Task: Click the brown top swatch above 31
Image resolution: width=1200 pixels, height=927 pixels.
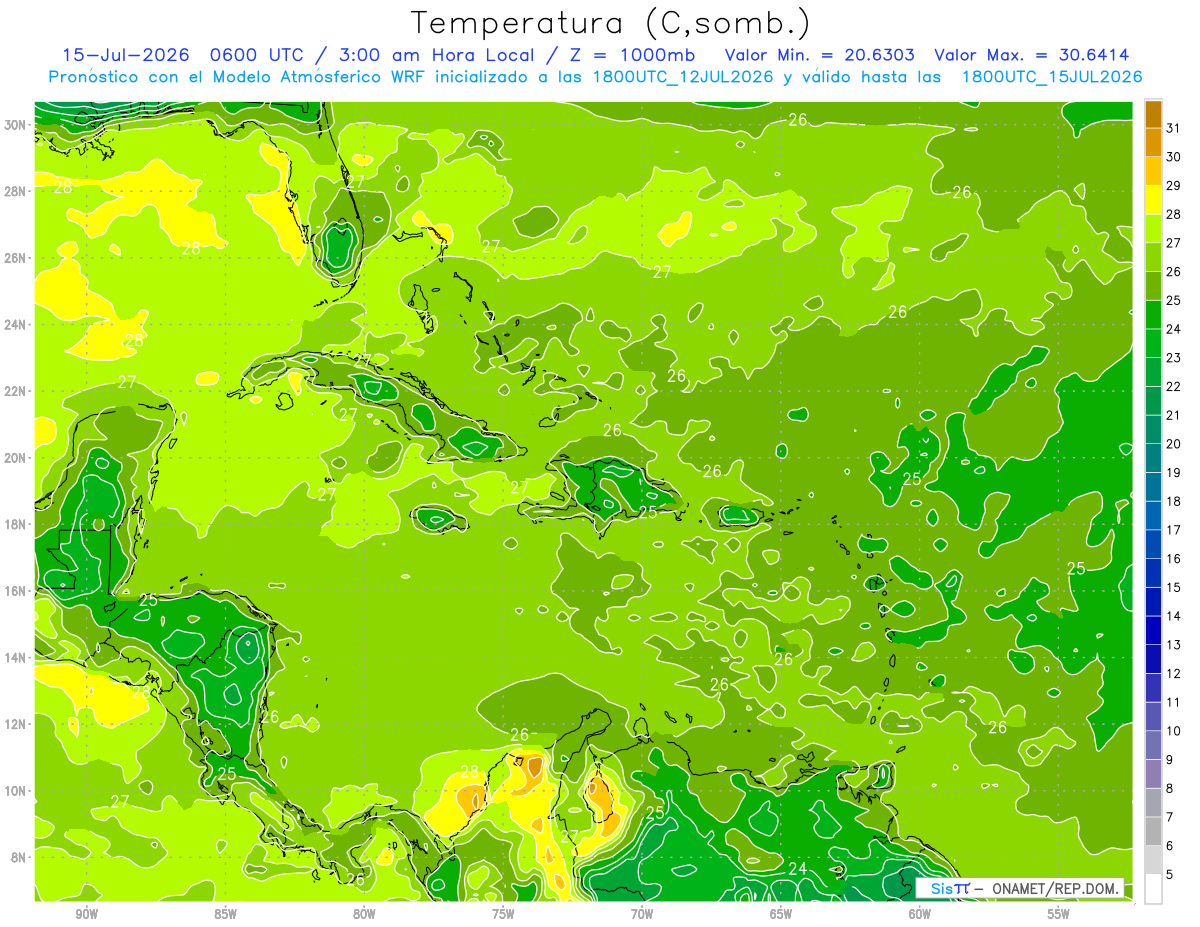Action: pyautogui.click(x=1153, y=114)
